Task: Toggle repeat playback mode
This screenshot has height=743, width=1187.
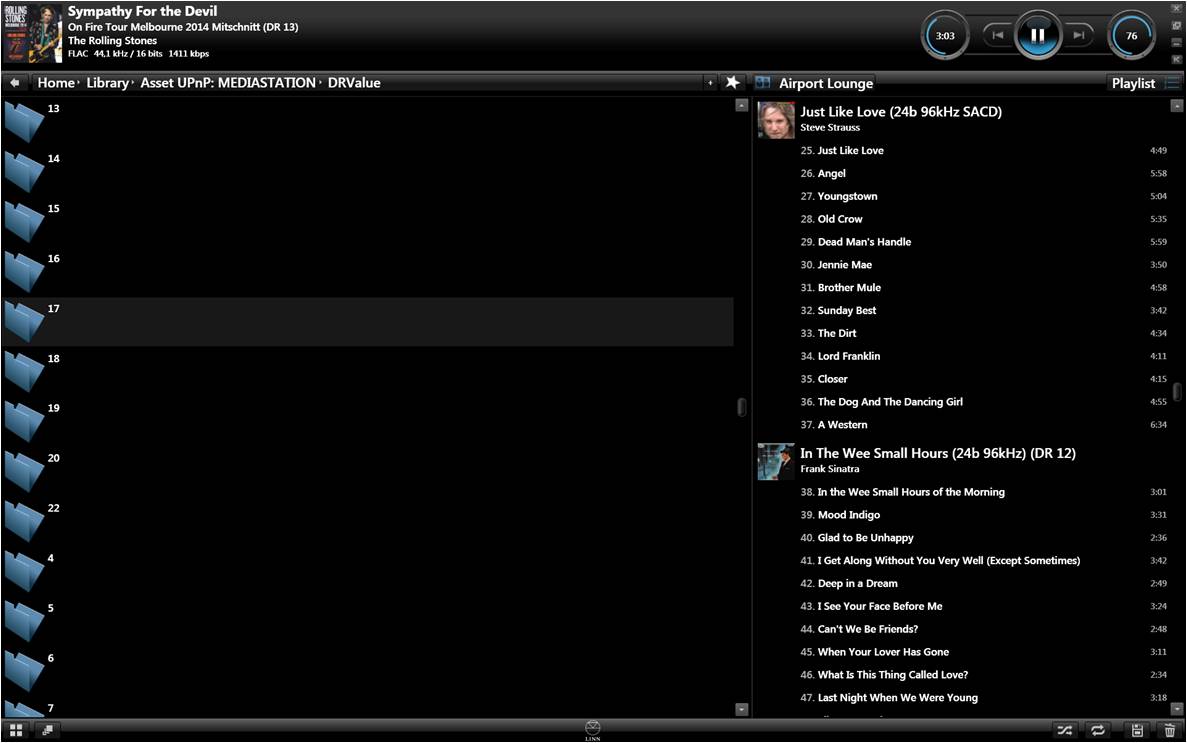Action: pyautogui.click(x=1098, y=731)
